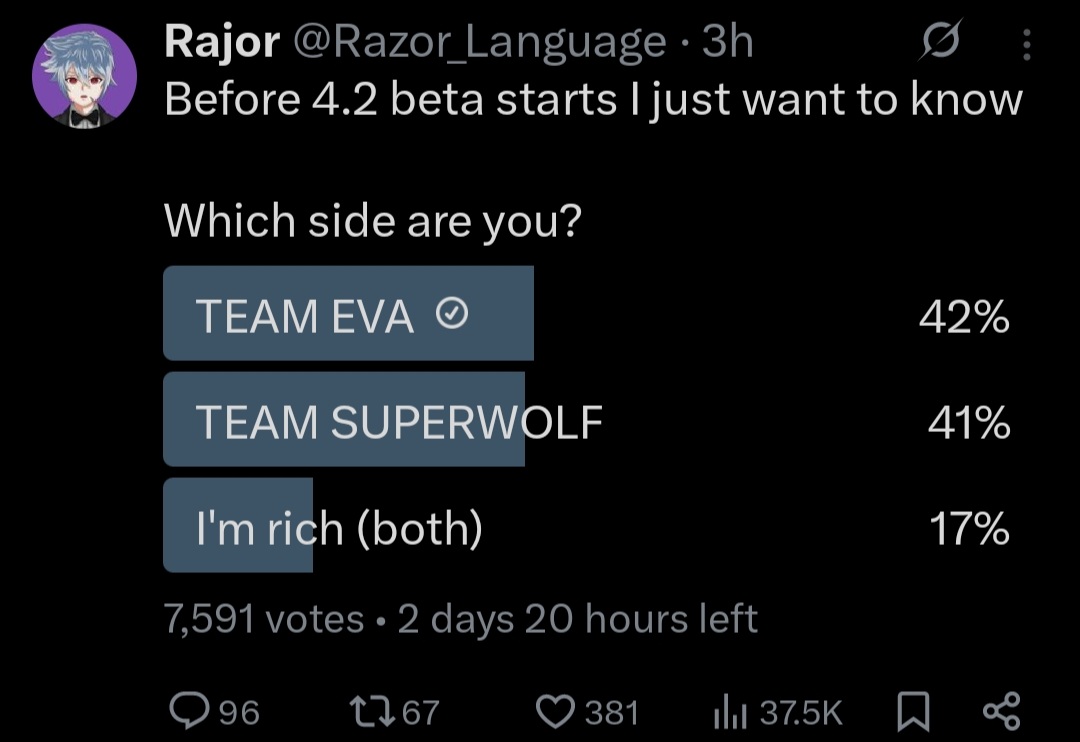The height and width of the screenshot is (742, 1080).
Task: Bookmark this tweet
Action: click(x=913, y=712)
